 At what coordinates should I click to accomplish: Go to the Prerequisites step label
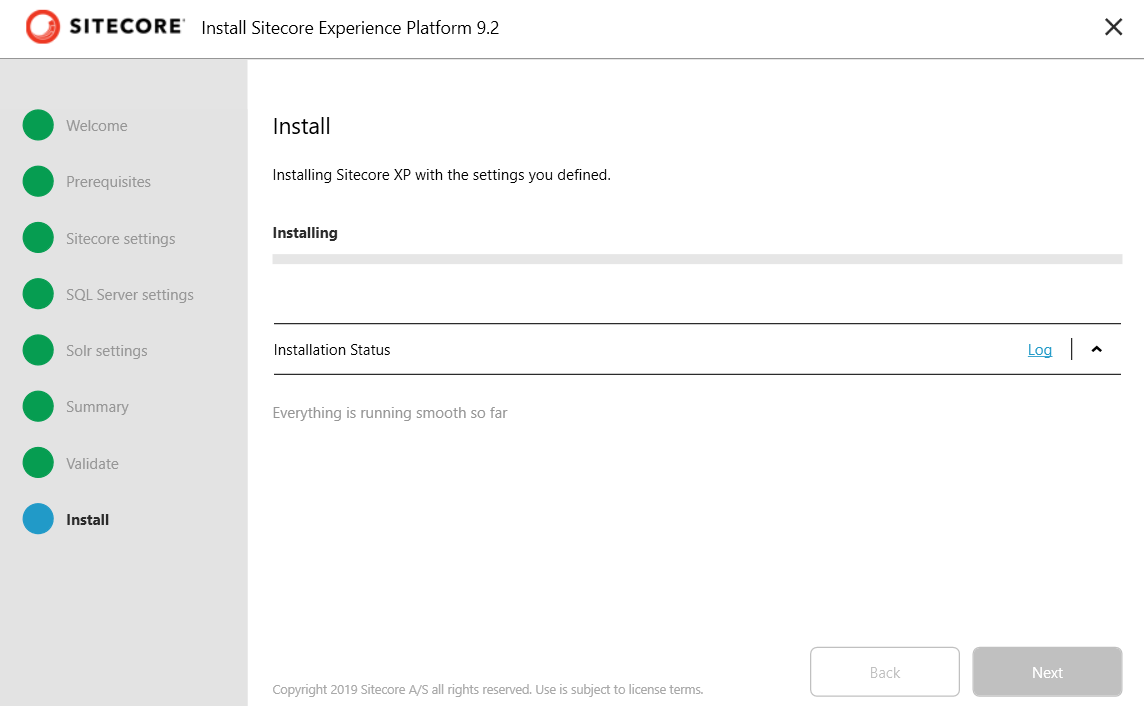click(108, 182)
